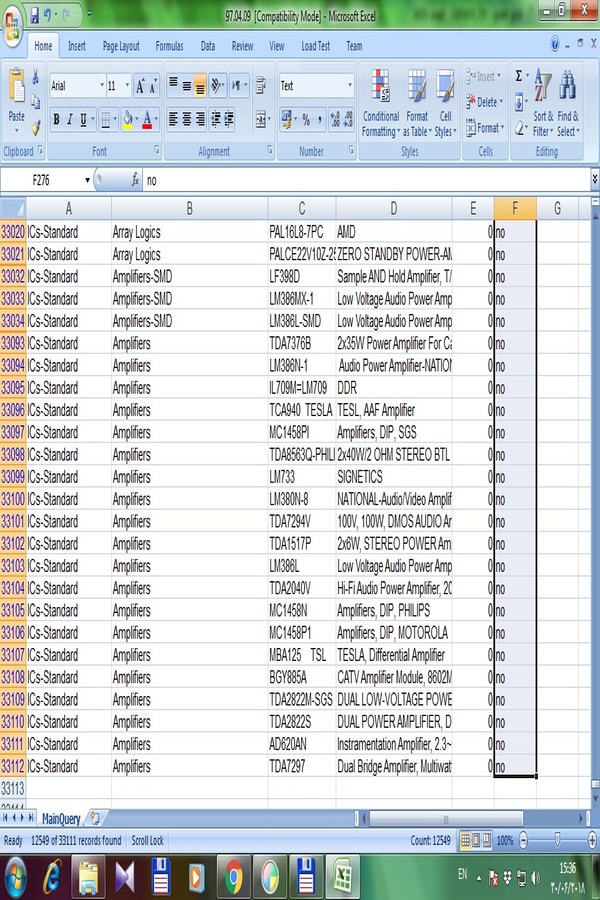This screenshot has height=900, width=600.
Task: Apply the yellow Fill Color
Action: click(127, 119)
